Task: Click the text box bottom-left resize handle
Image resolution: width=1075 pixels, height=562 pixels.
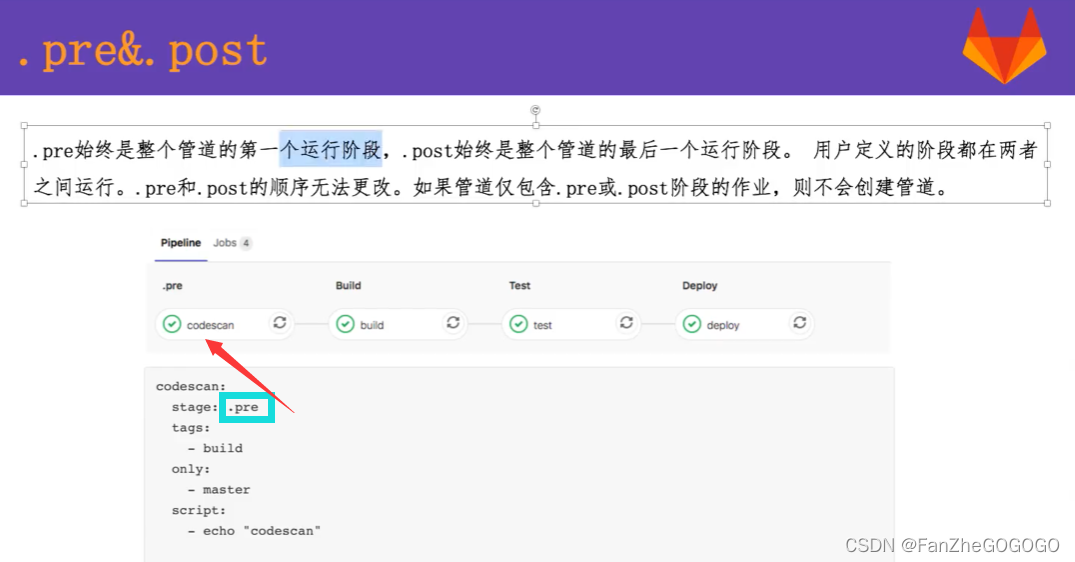Action: [25, 203]
